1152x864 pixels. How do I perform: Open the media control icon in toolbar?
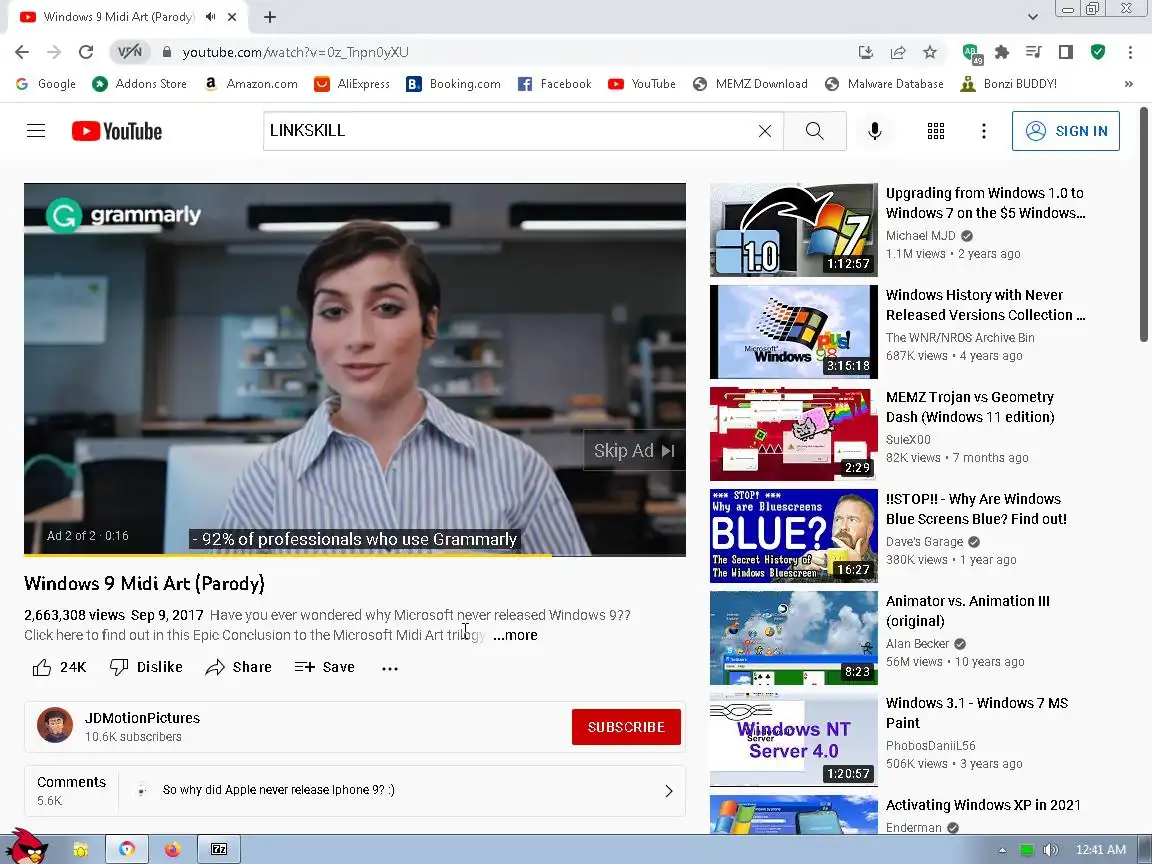(1034, 52)
